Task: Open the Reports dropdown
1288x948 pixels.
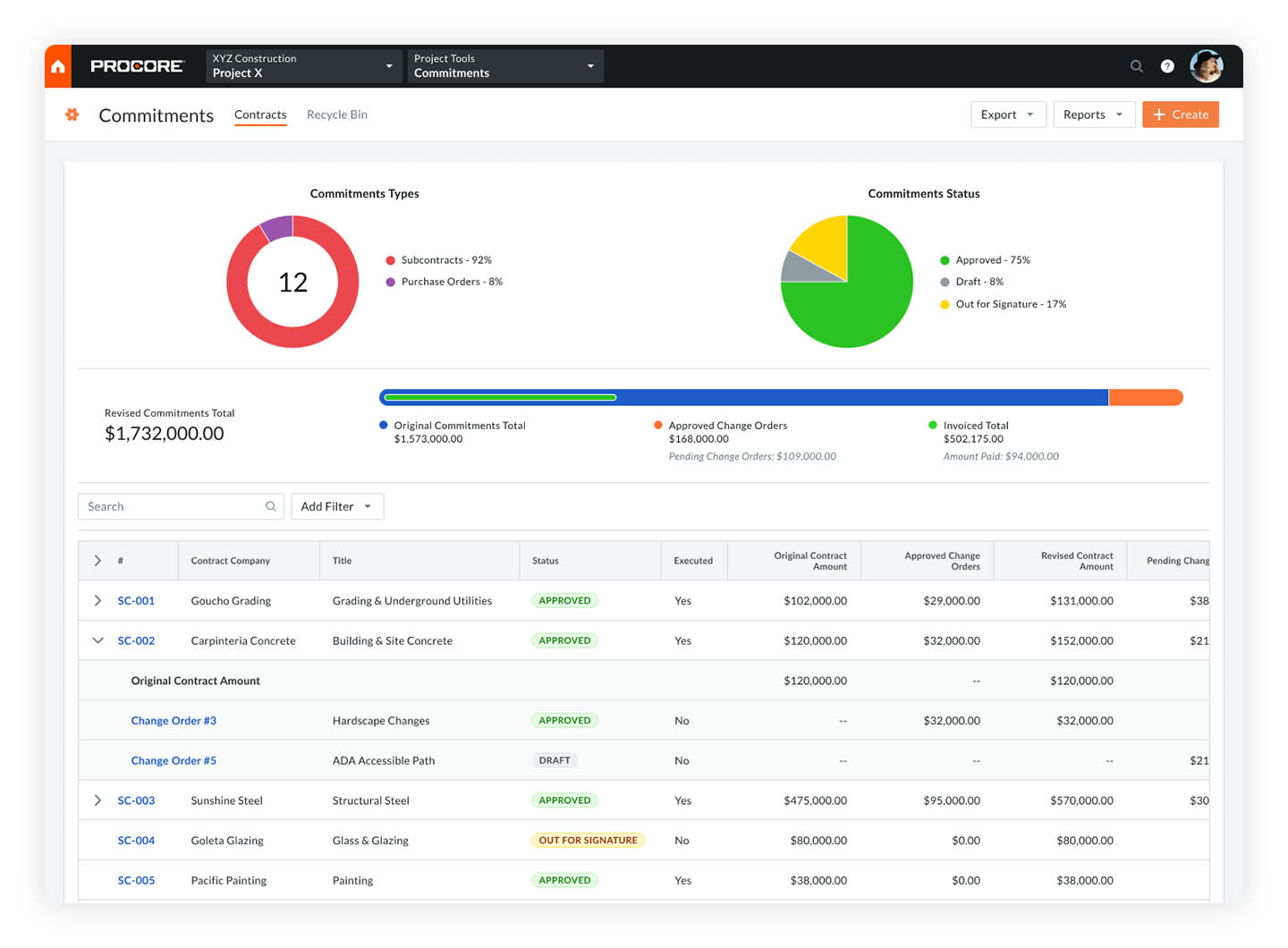Action: click(x=1093, y=114)
